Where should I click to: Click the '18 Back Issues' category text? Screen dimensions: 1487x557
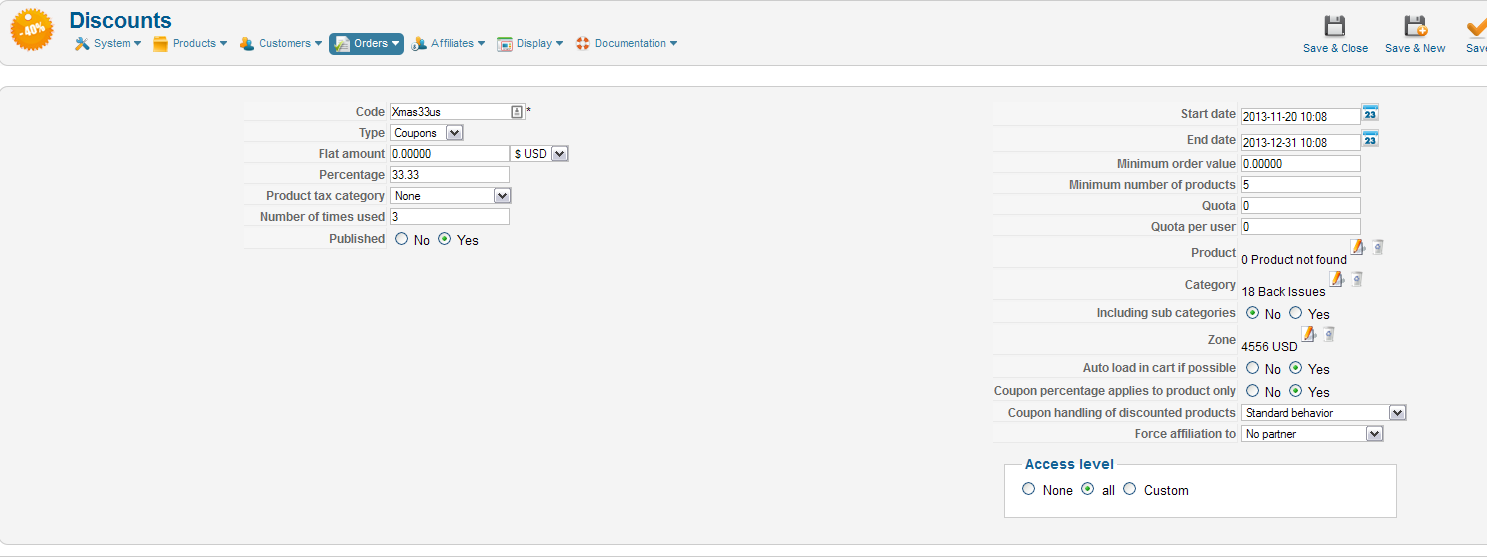coord(1283,292)
